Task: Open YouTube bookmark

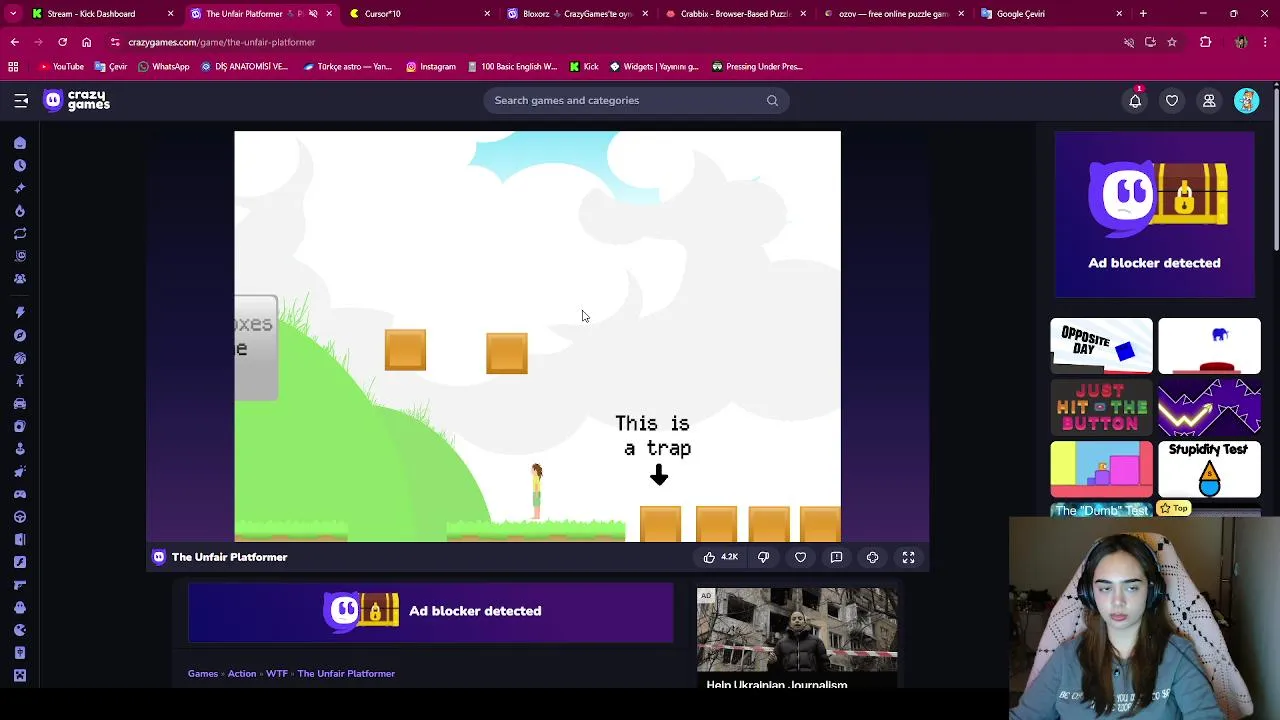Action: (x=61, y=67)
